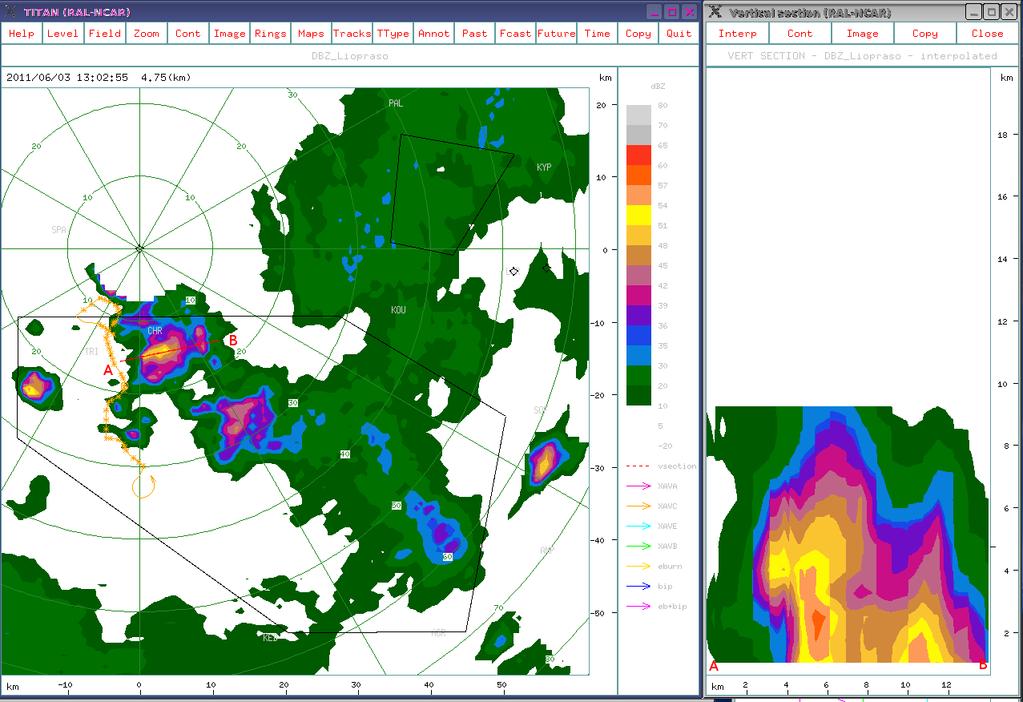Click the Vertical section window X icon
The height and width of the screenshot is (702, 1023).
[x=716, y=12]
